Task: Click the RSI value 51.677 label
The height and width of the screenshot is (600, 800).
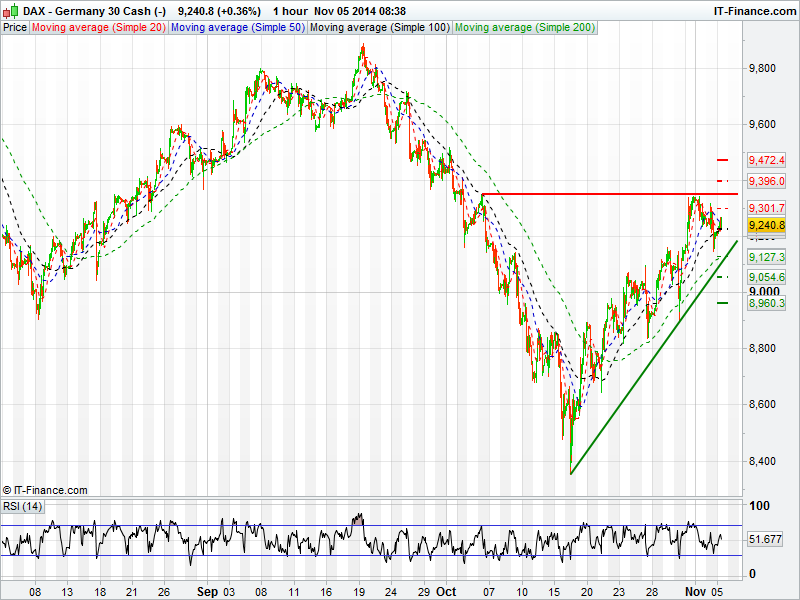Action: tap(765, 539)
